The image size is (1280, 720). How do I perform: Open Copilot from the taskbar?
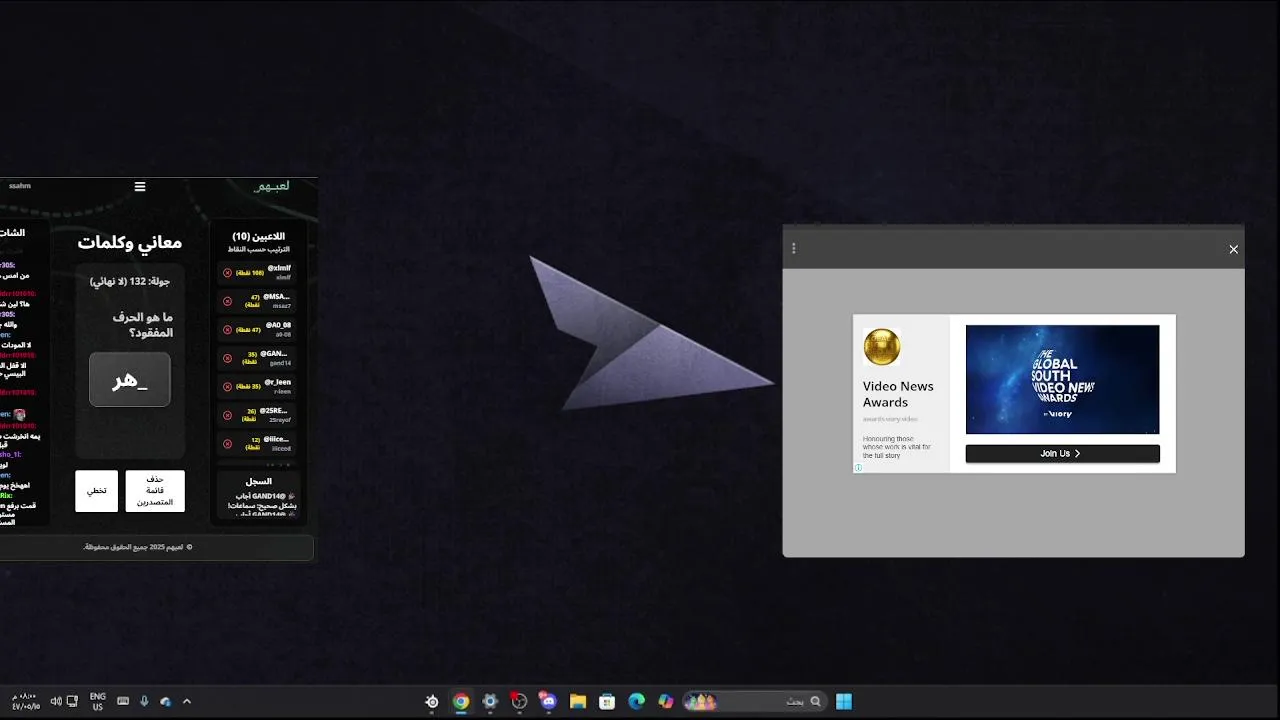[x=666, y=702]
